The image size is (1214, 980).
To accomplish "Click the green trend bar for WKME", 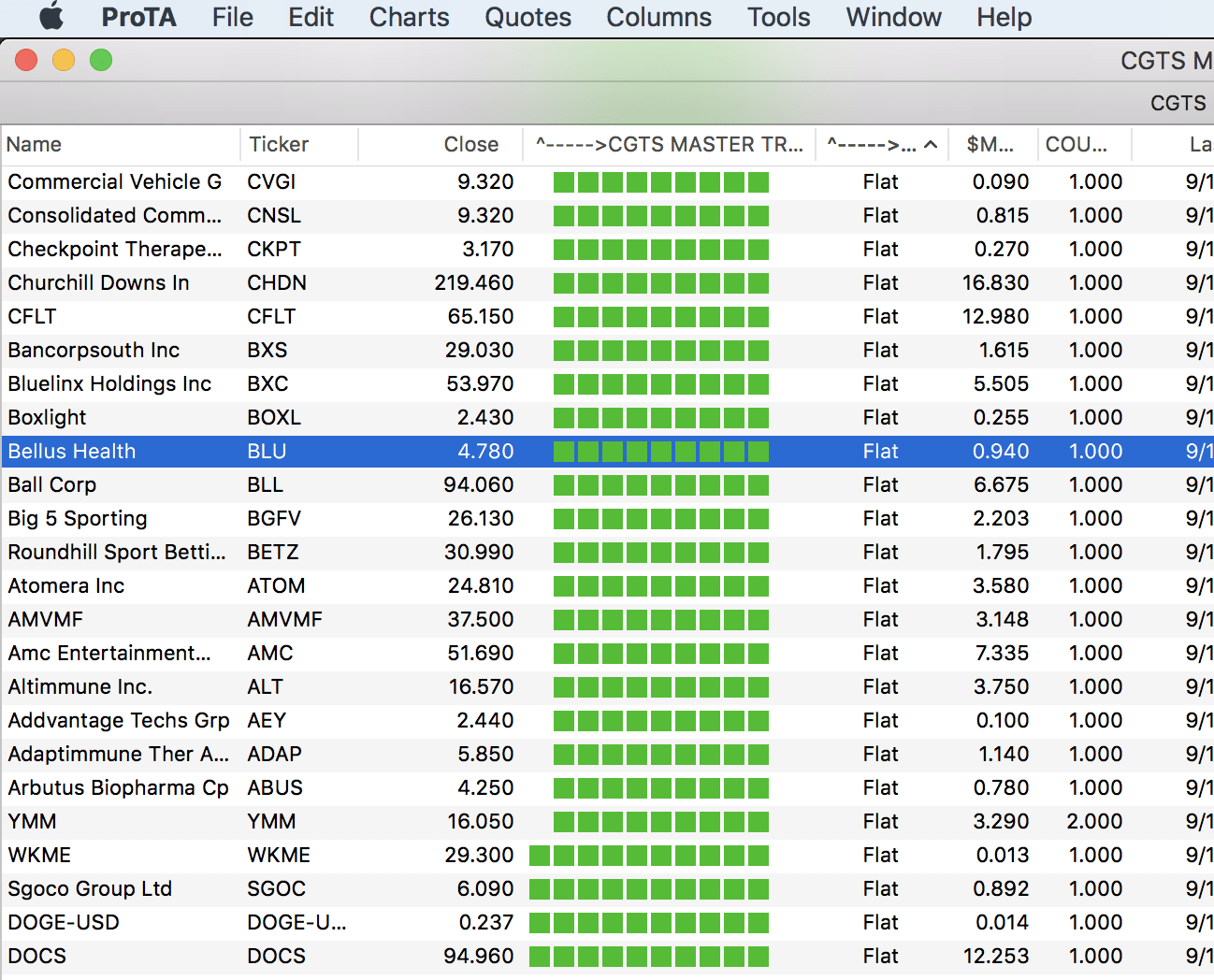I will click(x=649, y=855).
